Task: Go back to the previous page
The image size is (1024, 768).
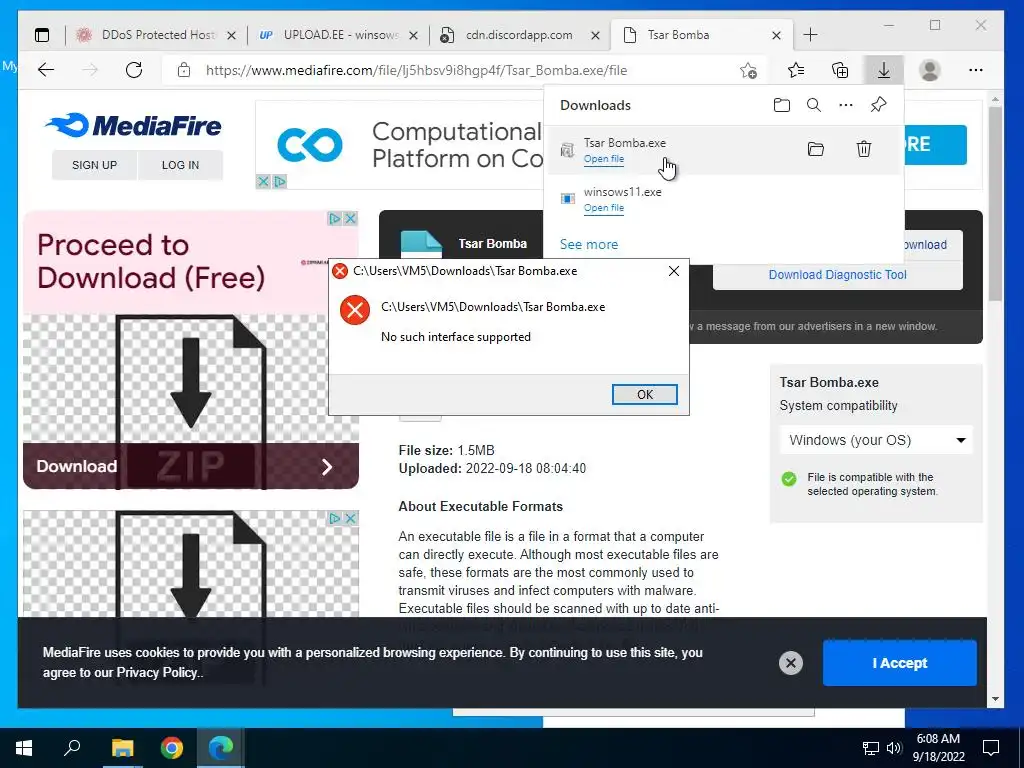Action: click(x=46, y=70)
